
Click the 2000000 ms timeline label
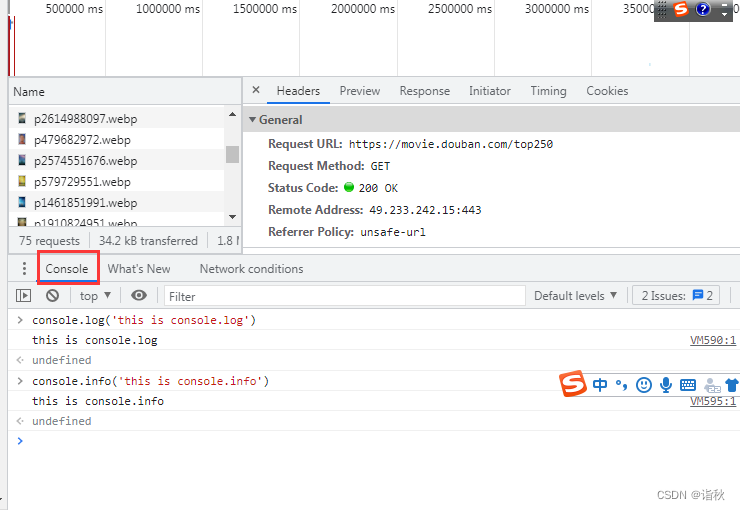pyautogui.click(x=363, y=9)
